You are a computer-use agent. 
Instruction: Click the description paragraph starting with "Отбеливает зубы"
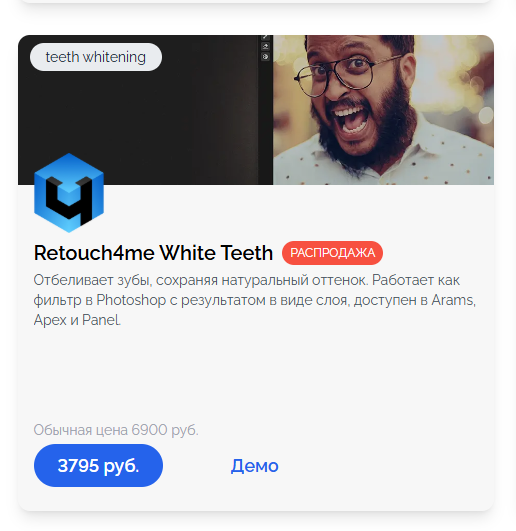[x=255, y=300]
